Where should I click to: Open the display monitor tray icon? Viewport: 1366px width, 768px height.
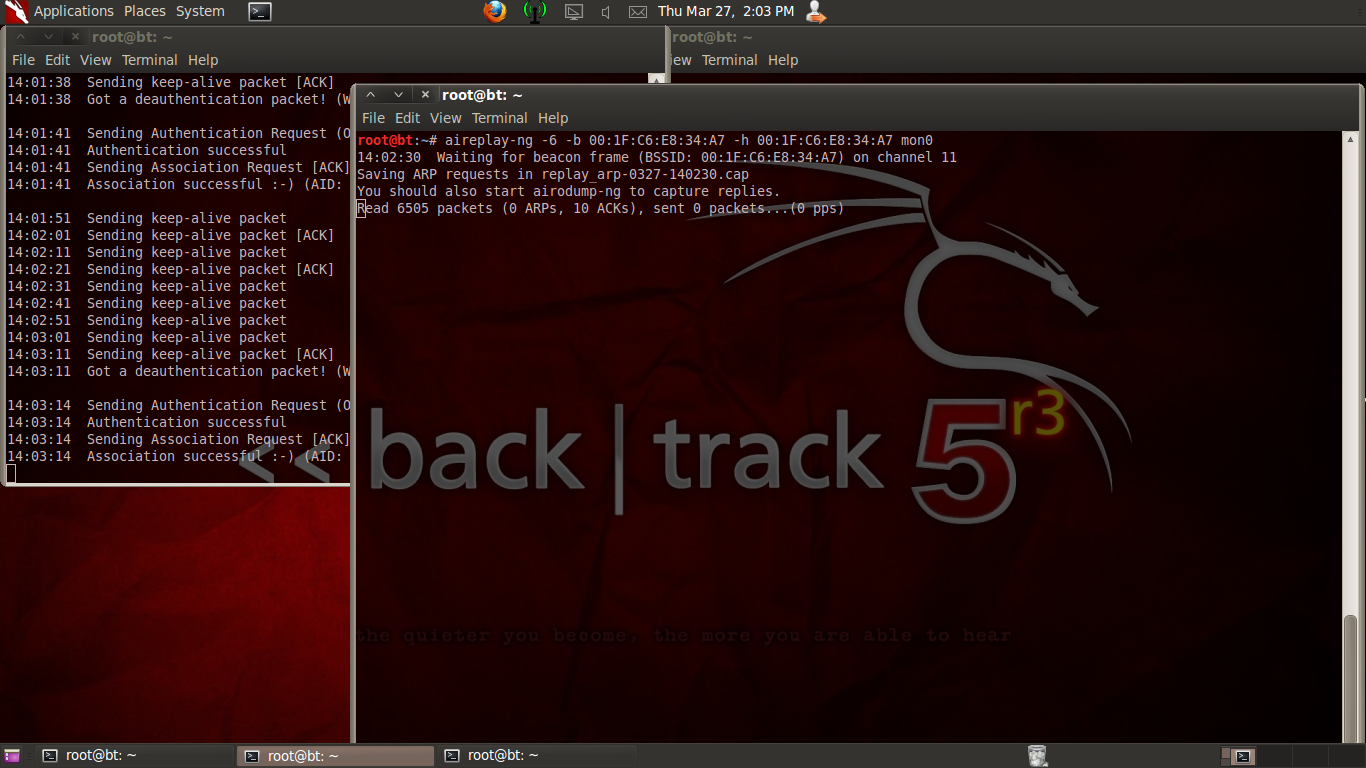click(573, 12)
